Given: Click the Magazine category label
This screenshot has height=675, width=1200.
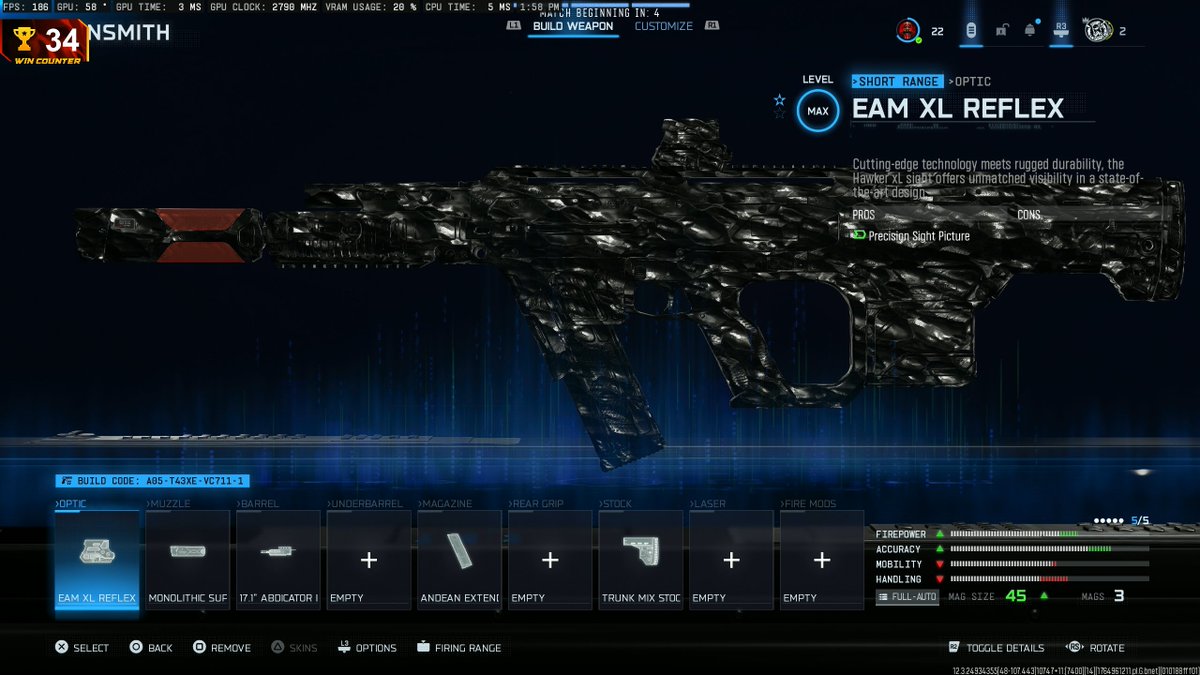Looking at the screenshot, I should tap(445, 504).
